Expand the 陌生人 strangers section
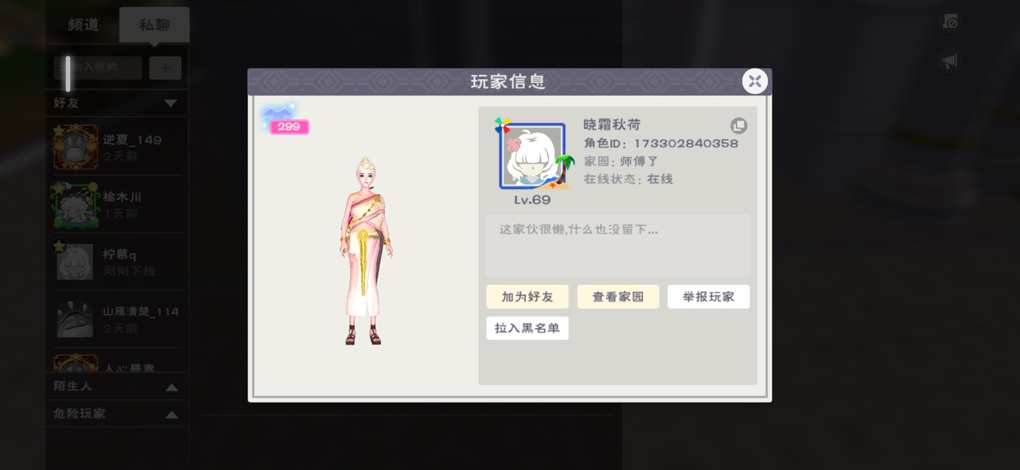 (171, 387)
